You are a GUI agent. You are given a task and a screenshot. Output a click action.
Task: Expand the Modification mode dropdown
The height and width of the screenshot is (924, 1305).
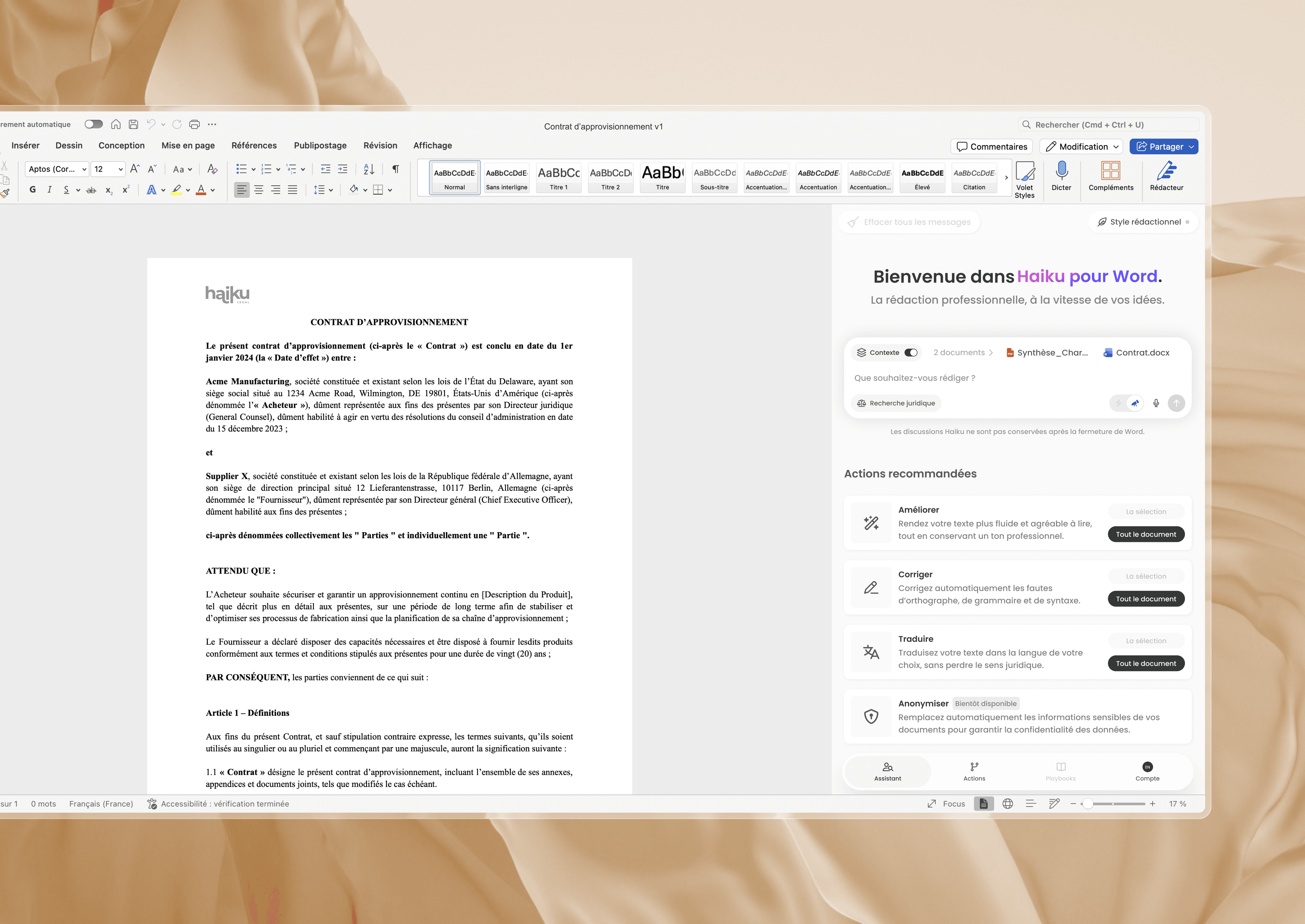(1116, 147)
